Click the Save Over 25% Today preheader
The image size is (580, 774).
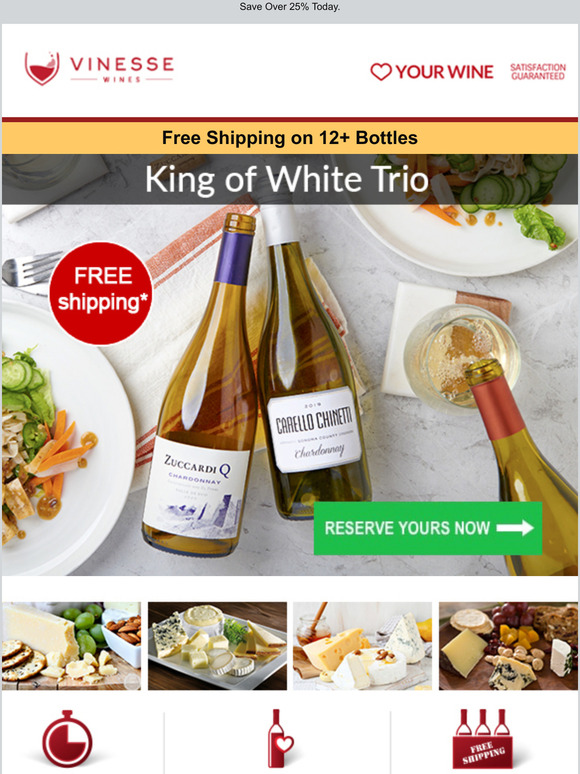point(290,7)
